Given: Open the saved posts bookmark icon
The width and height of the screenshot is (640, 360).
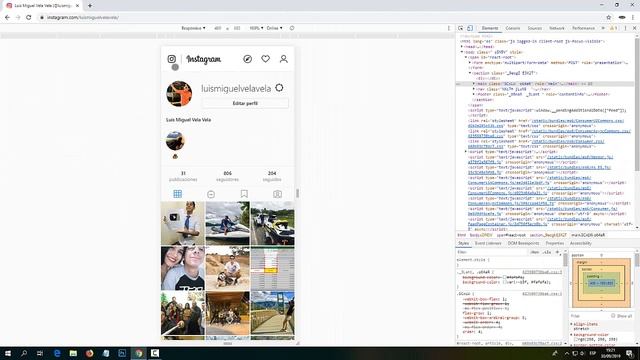Looking at the screenshot, I should click(244, 194).
